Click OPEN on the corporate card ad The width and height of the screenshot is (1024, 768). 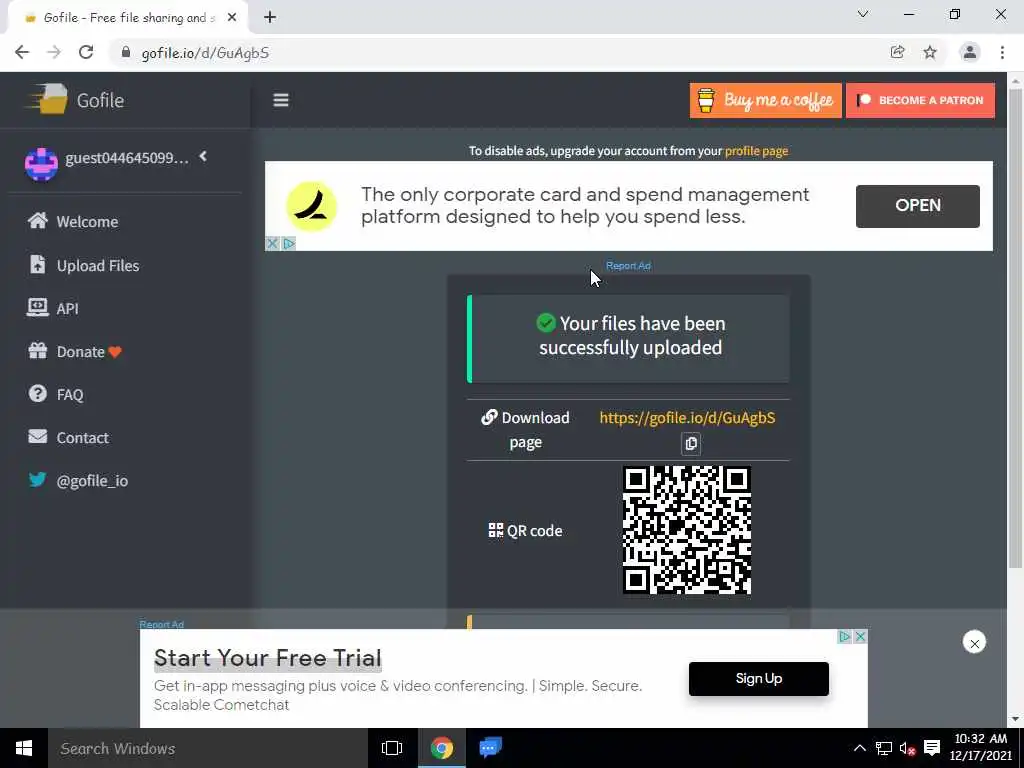[918, 206]
